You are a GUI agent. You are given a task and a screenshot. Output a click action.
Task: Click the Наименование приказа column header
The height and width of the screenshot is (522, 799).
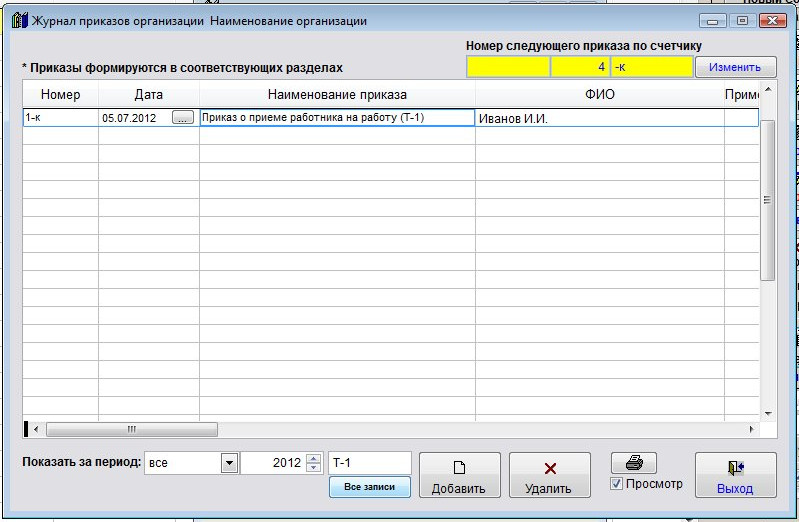point(337,94)
